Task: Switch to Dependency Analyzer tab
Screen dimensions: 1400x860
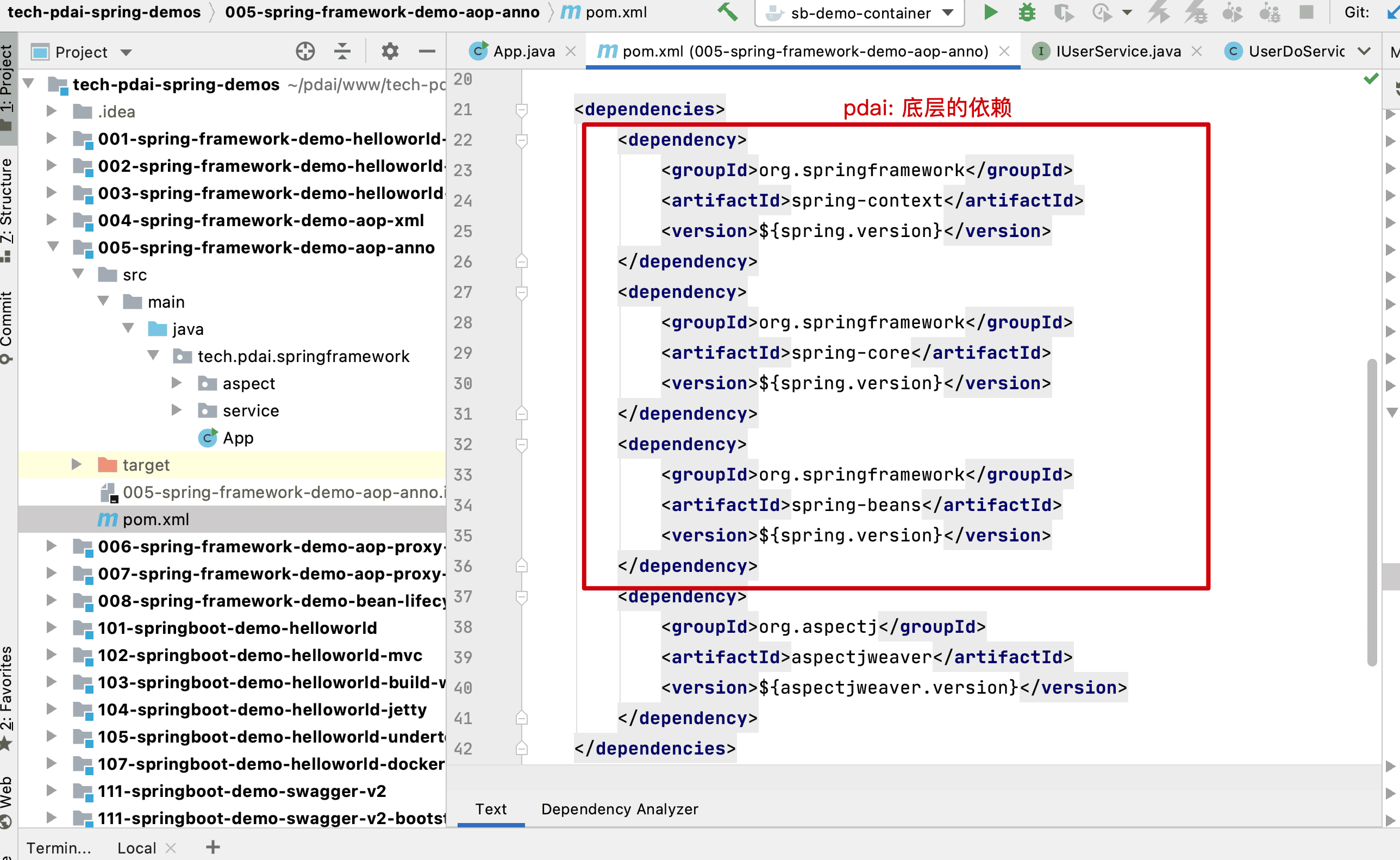Action: click(619, 808)
